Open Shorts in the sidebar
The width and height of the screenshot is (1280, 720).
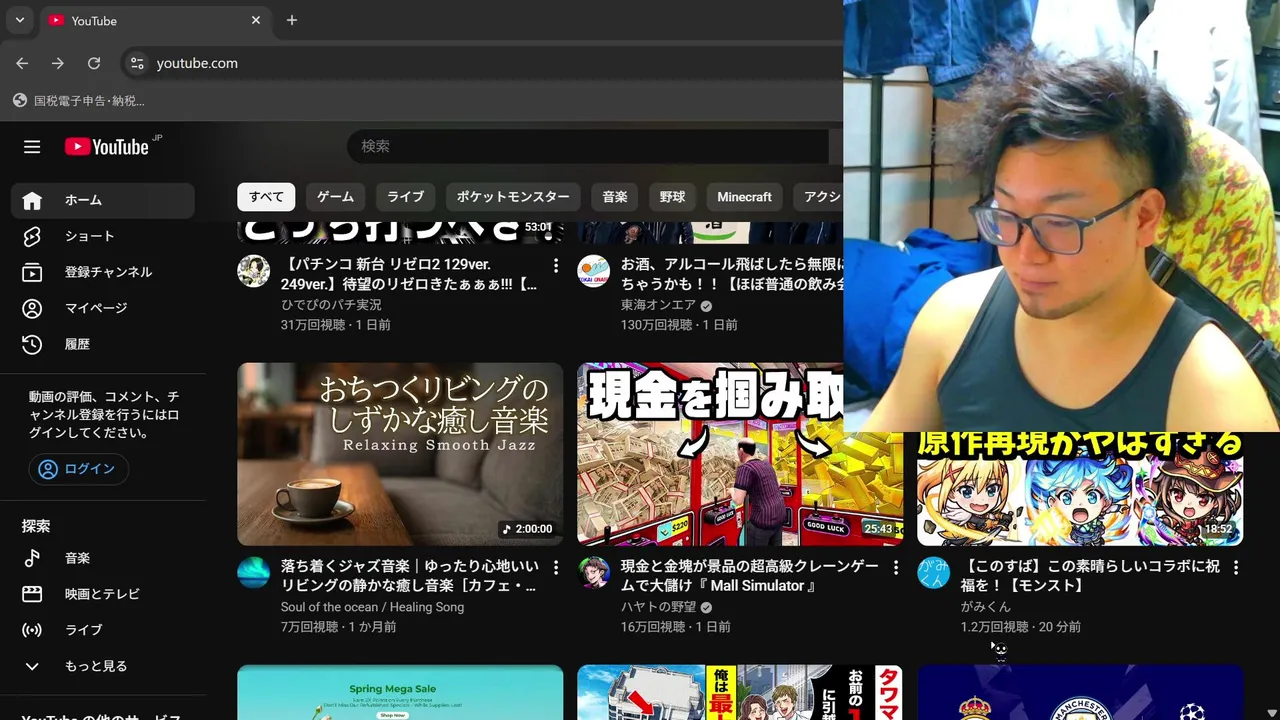coord(103,236)
